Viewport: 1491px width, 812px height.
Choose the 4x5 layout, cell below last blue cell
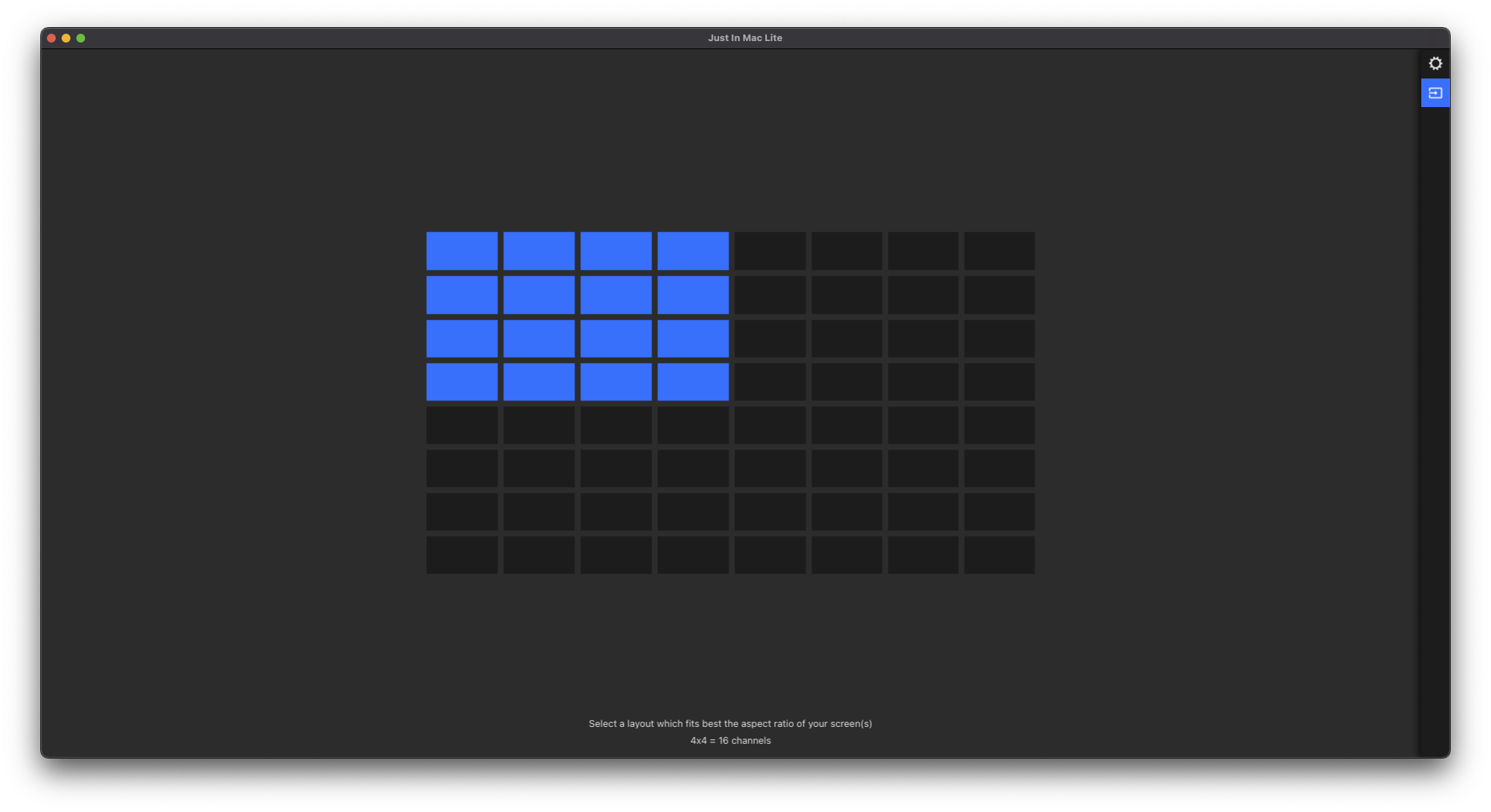[x=693, y=425]
